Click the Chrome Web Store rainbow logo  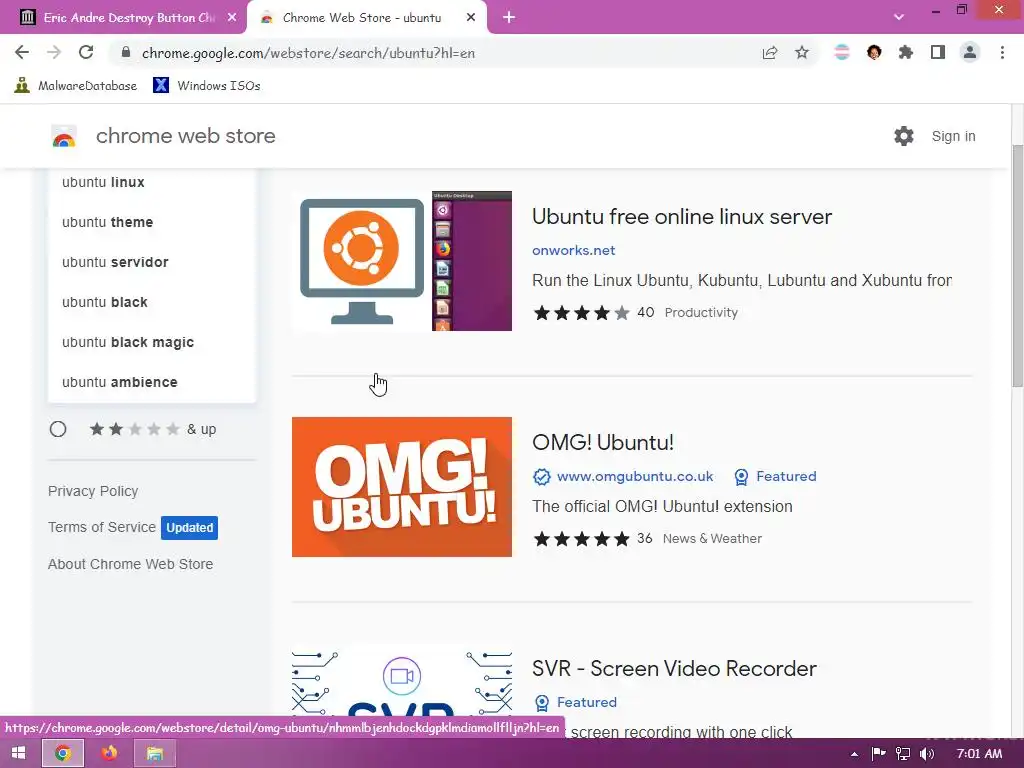tap(64, 136)
